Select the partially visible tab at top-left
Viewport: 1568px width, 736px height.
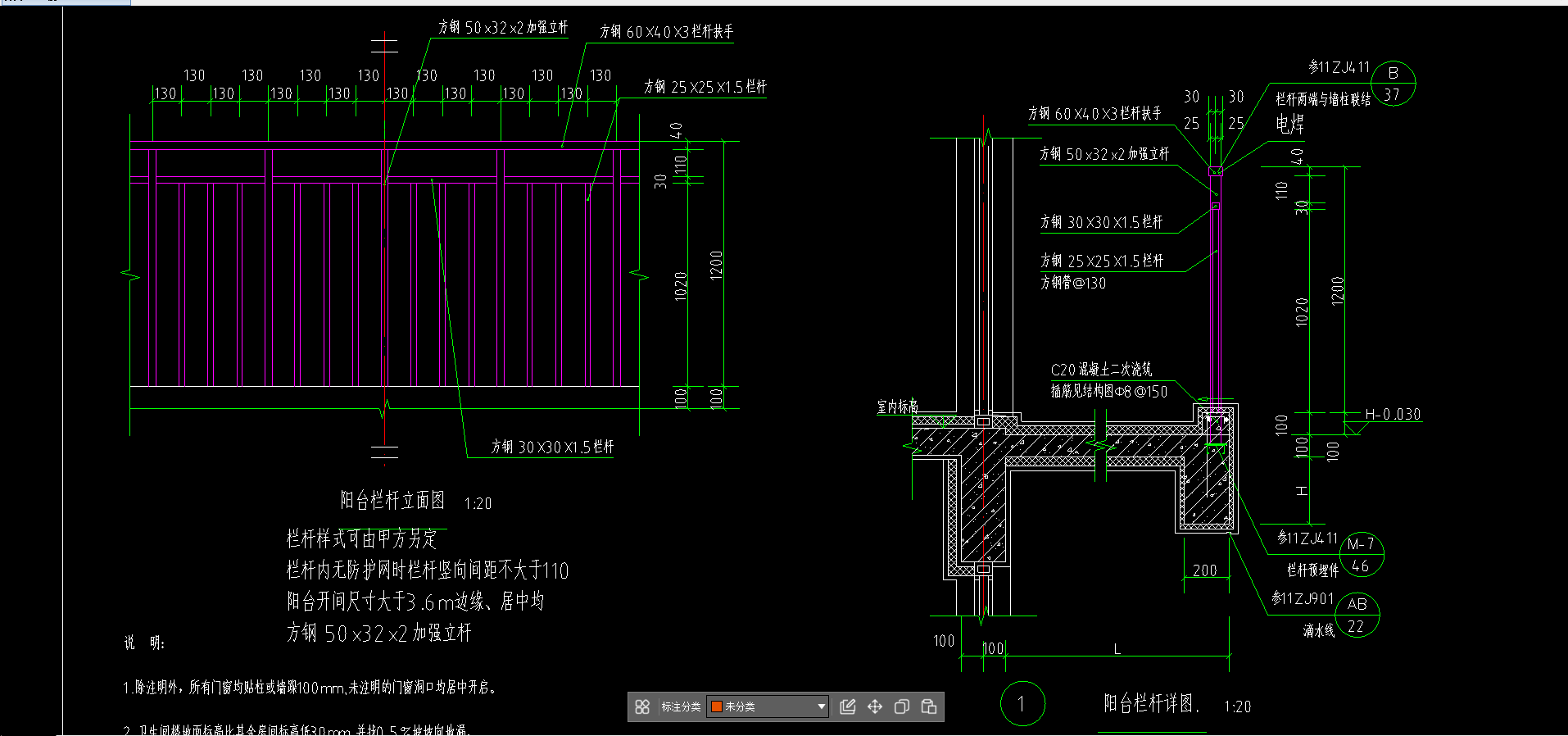pyautogui.click(x=65, y=2)
